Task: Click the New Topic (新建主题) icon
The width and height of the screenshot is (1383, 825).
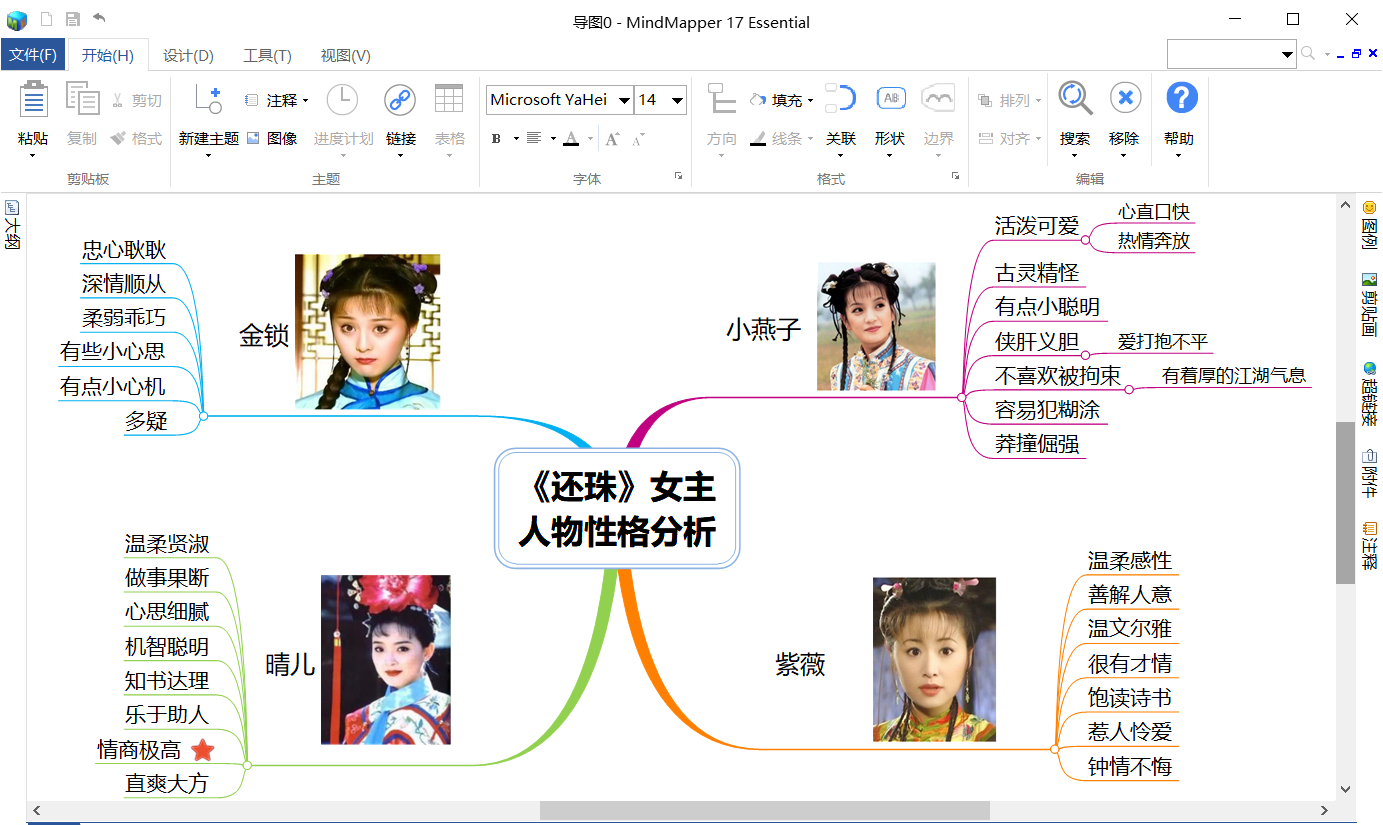Action: click(x=208, y=100)
